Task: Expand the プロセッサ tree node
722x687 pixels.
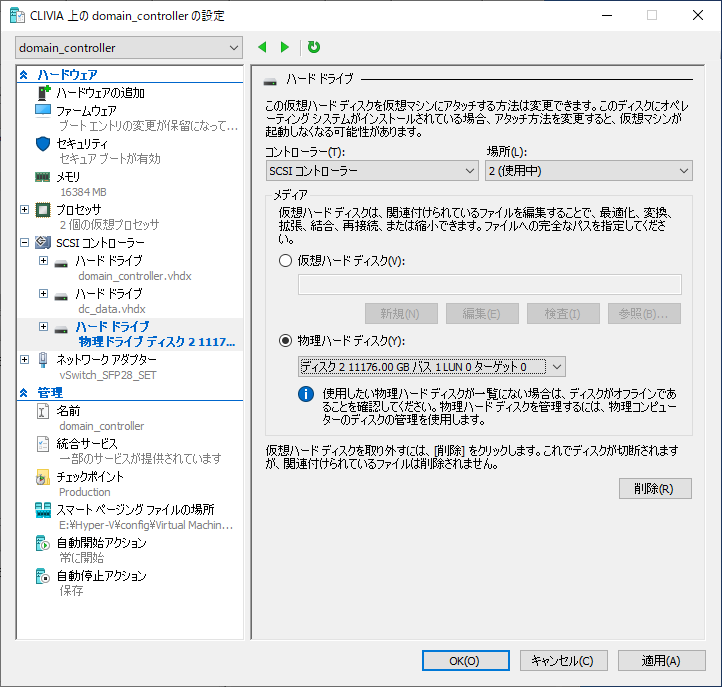Action: [25, 210]
